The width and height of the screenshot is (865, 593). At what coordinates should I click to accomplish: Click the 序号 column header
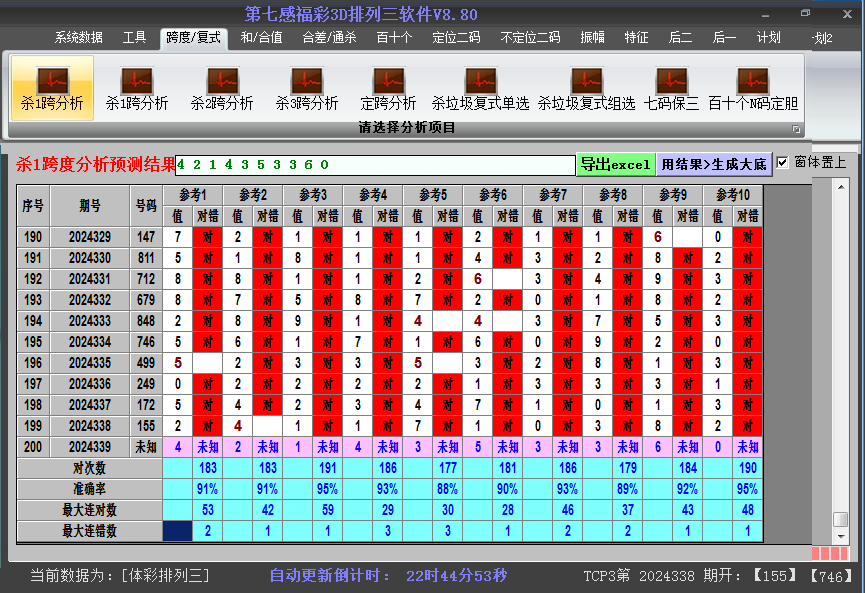[x=33, y=206]
